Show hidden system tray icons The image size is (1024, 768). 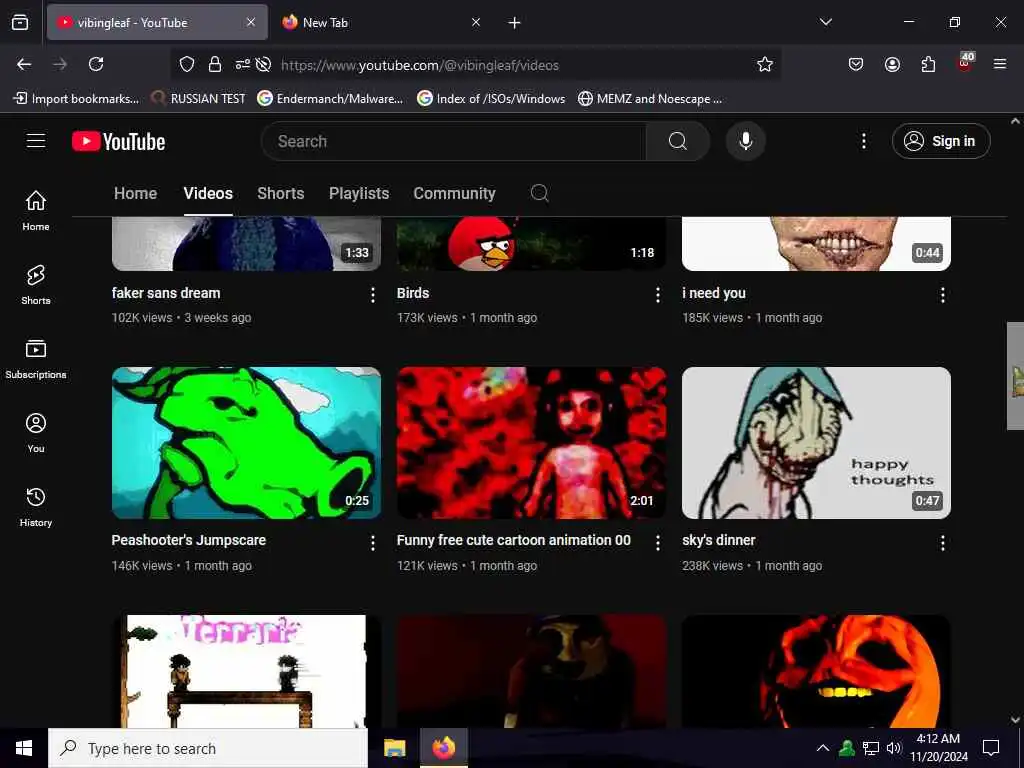point(823,748)
